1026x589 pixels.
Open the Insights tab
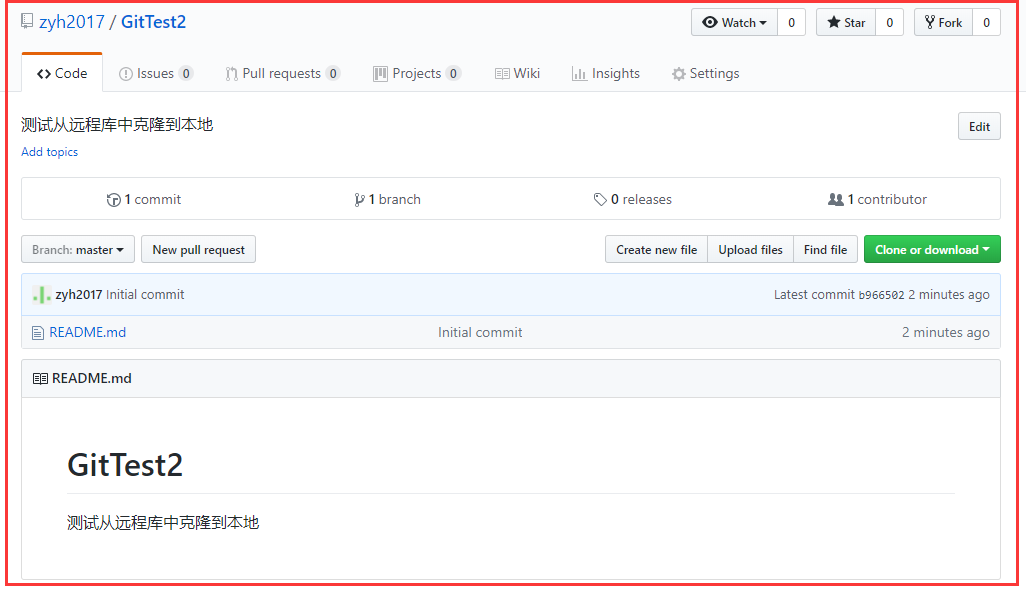[x=606, y=73]
